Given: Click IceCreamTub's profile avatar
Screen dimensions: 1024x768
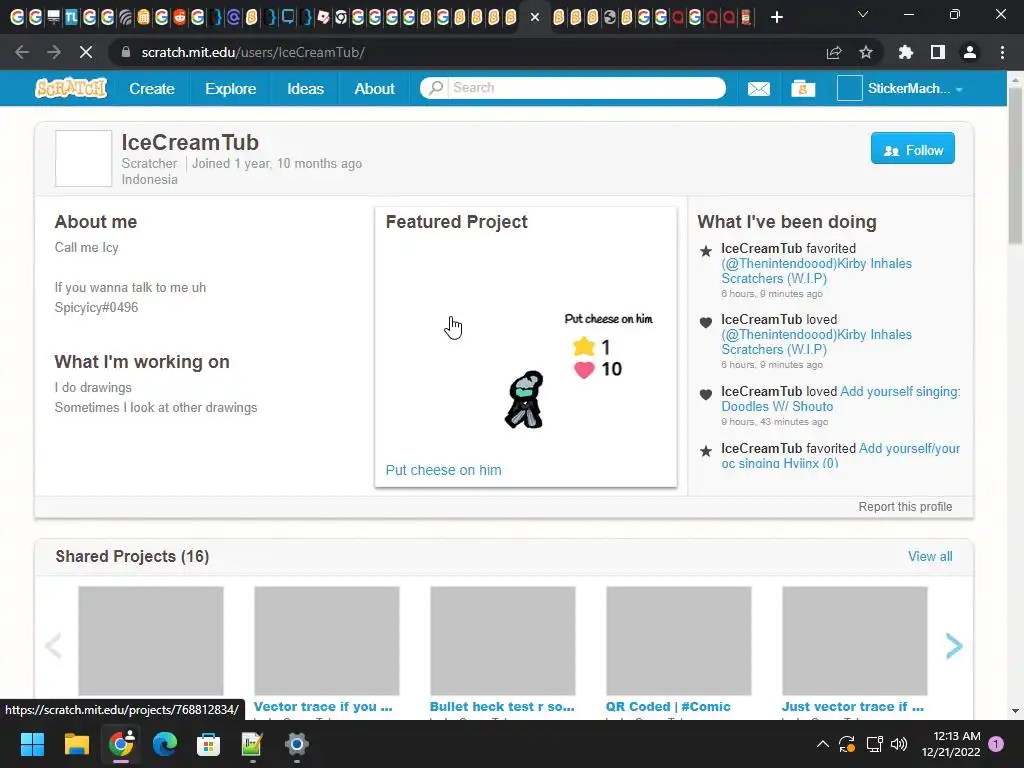Looking at the screenshot, I should 84,158.
